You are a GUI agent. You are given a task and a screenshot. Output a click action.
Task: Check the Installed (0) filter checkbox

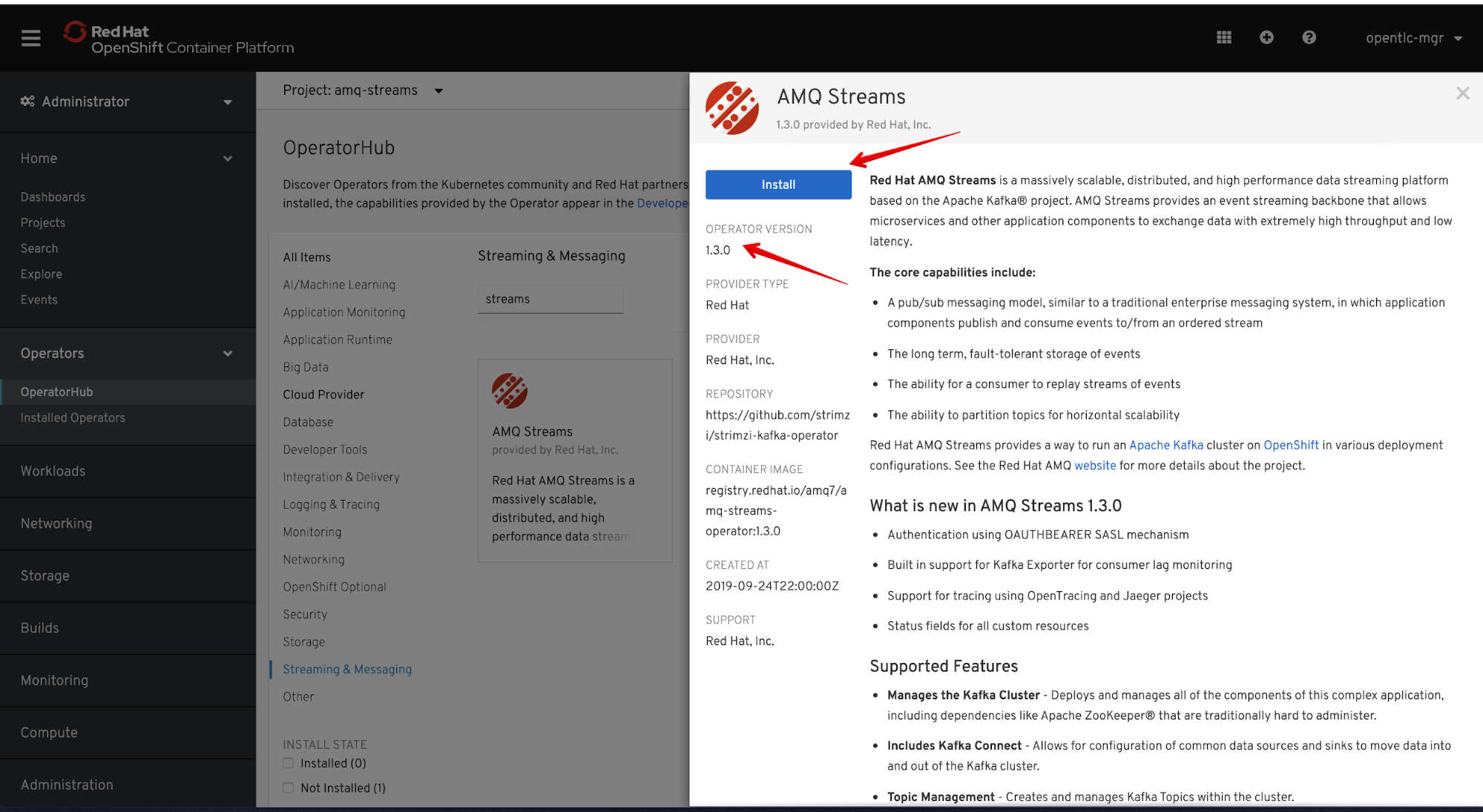(289, 763)
